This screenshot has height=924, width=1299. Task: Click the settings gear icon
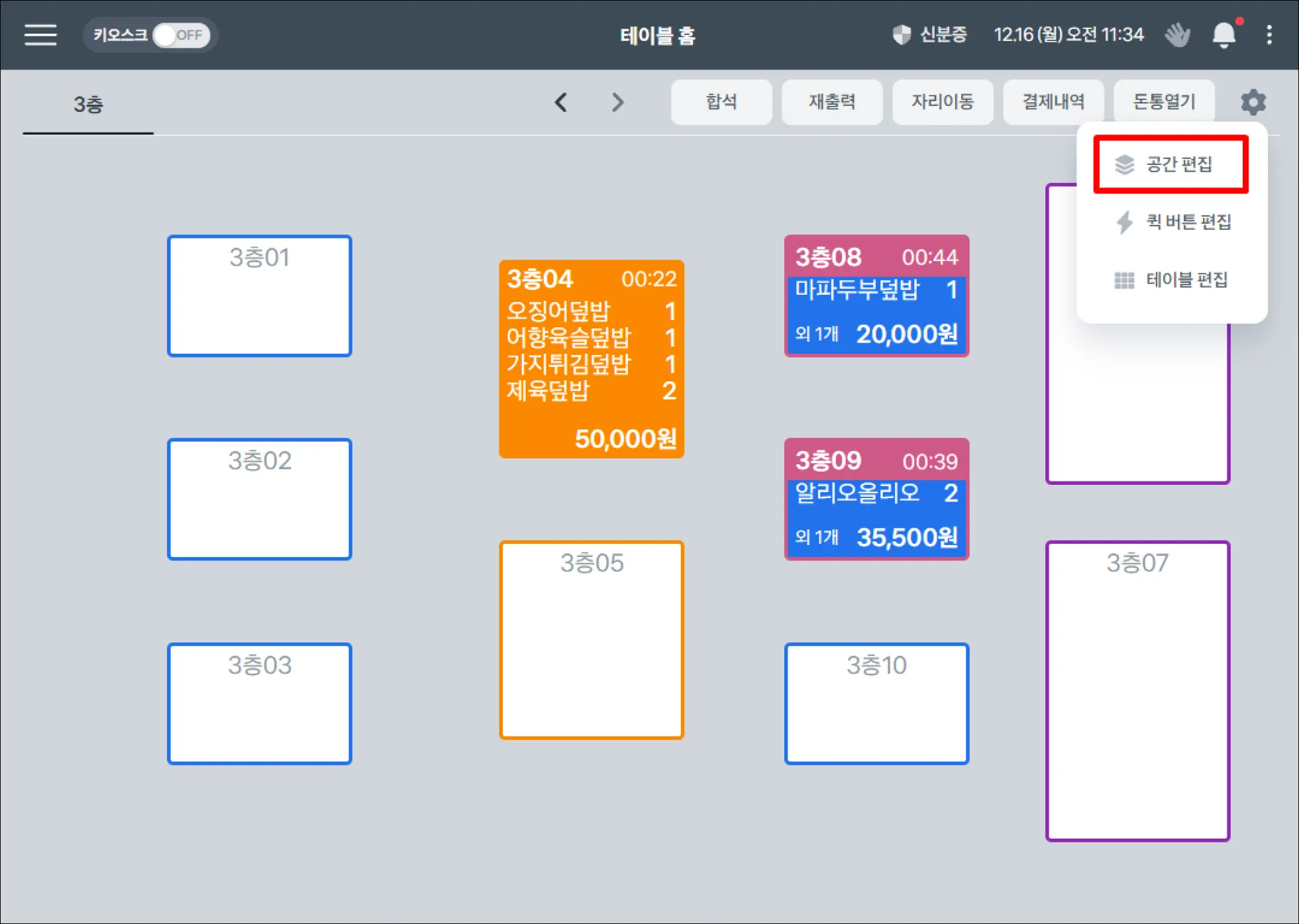pyautogui.click(x=1253, y=102)
